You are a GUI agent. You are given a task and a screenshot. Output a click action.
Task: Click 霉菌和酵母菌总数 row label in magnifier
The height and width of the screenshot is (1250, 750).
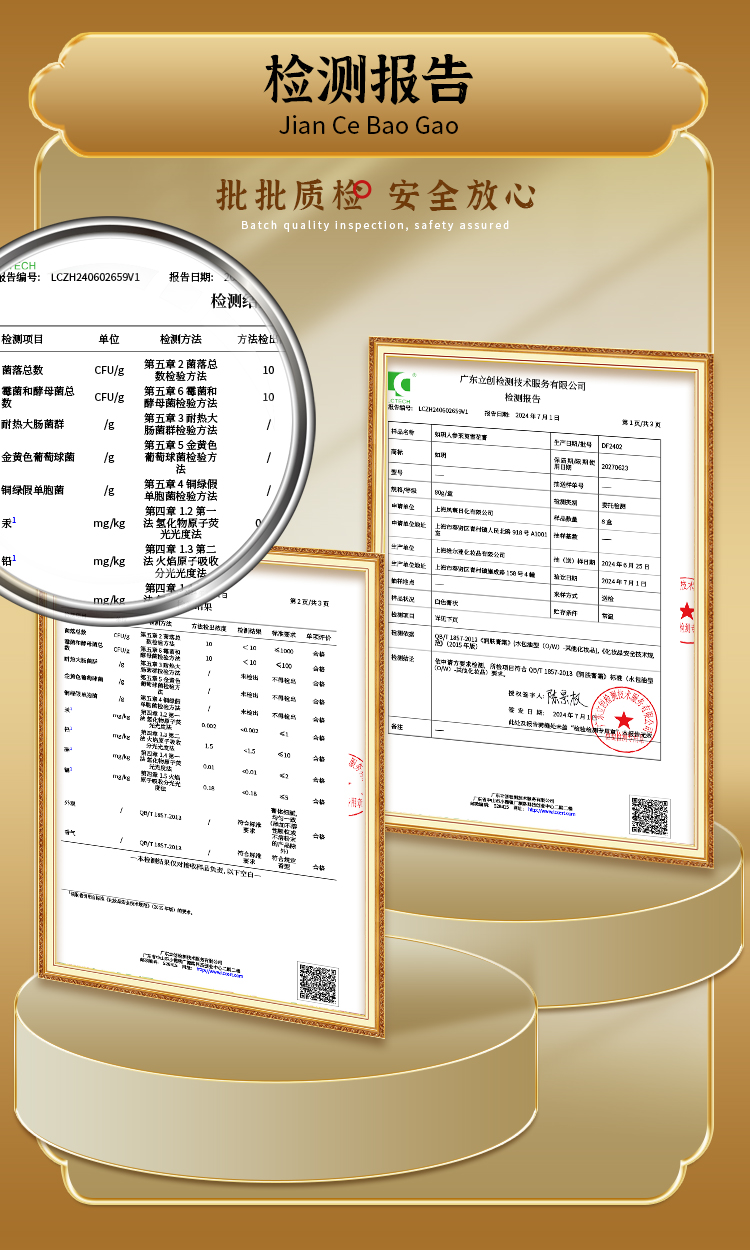pyautogui.click(x=38, y=397)
